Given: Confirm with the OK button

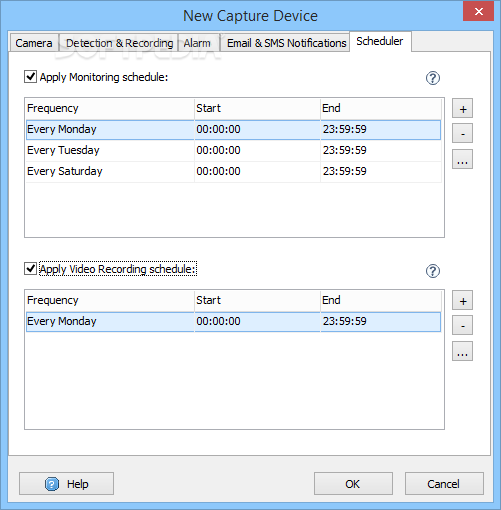Looking at the screenshot, I should tap(353, 483).
